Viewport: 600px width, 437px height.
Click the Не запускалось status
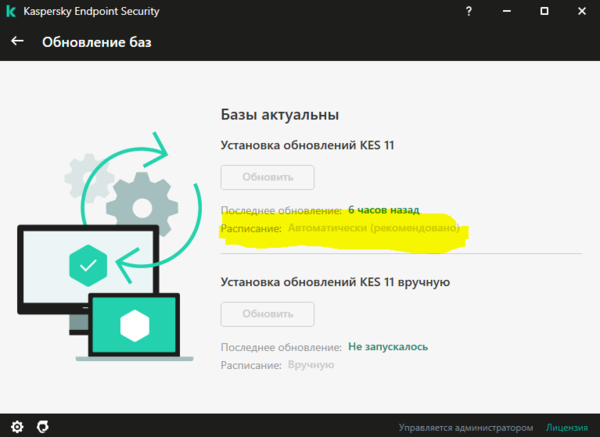(x=388, y=347)
